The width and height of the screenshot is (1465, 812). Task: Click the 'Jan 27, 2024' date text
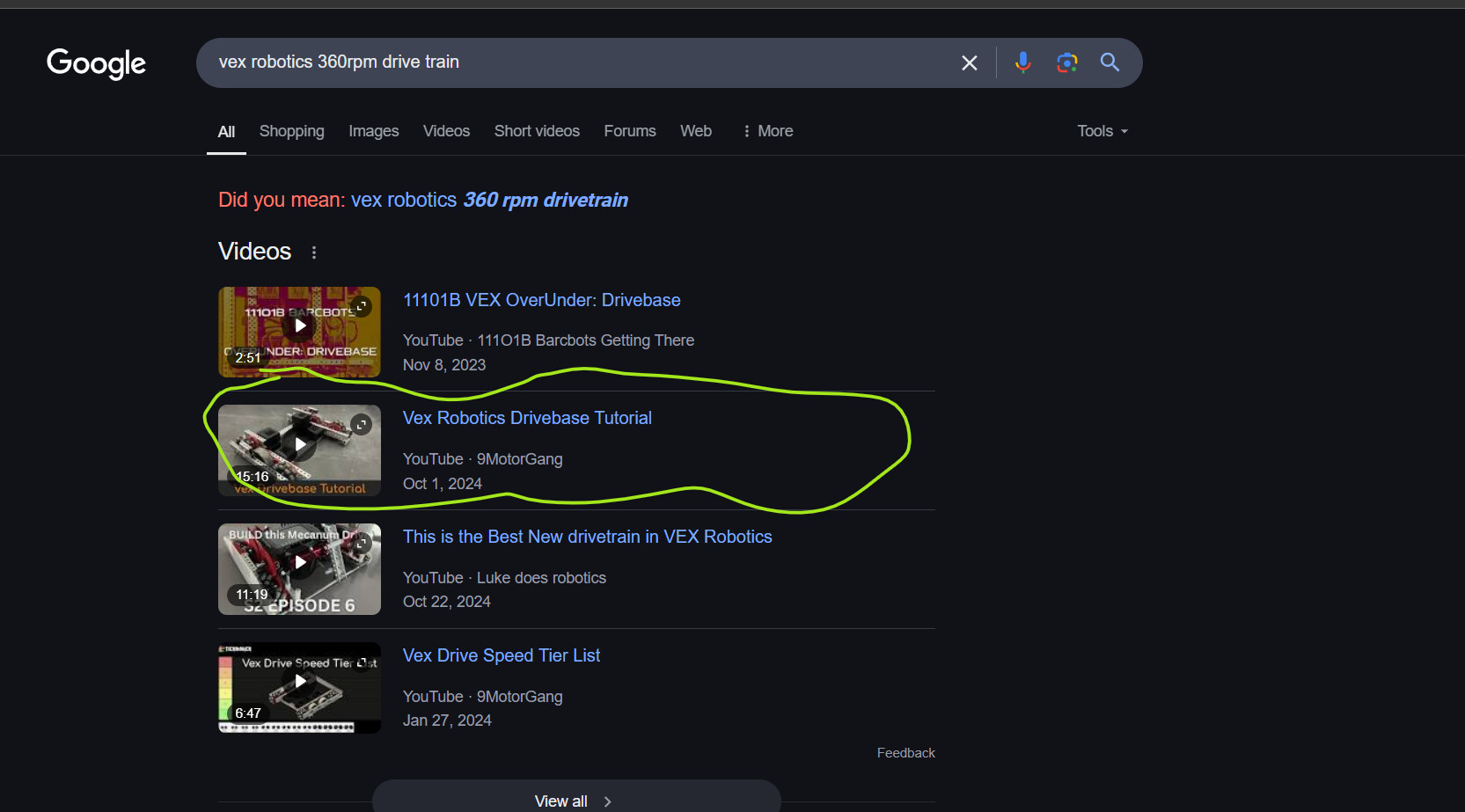447,721
